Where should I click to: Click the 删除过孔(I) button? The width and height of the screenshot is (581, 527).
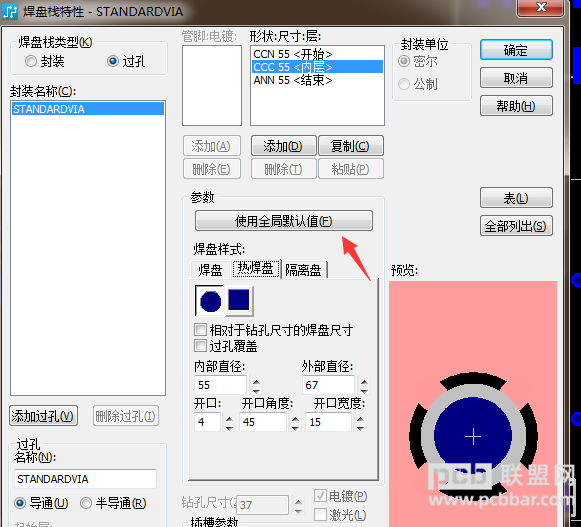coord(126,416)
